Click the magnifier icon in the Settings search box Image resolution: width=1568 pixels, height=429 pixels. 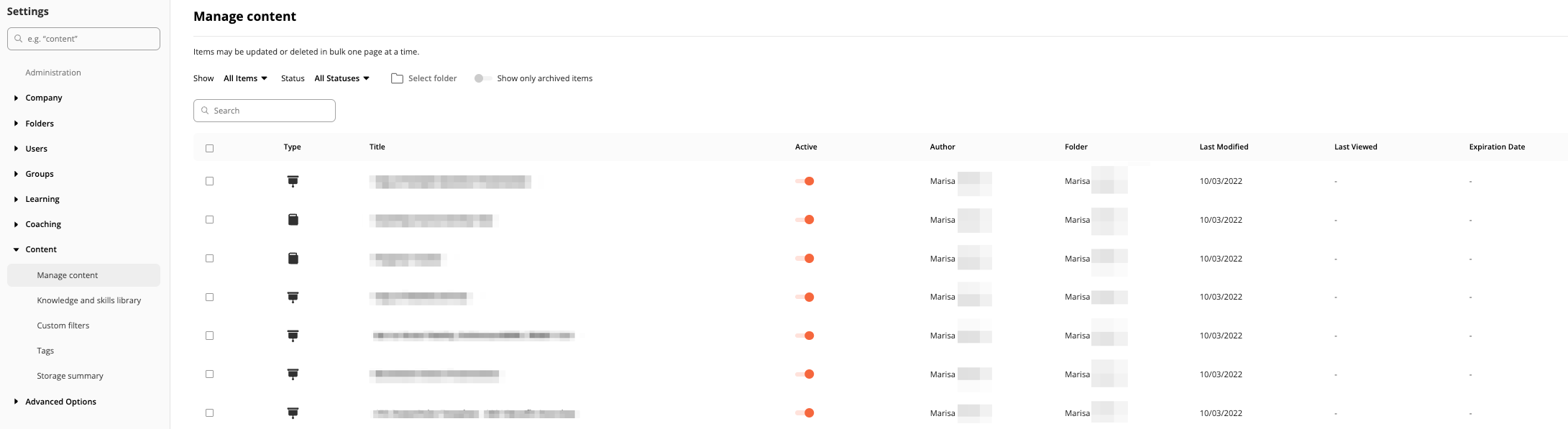coord(19,39)
